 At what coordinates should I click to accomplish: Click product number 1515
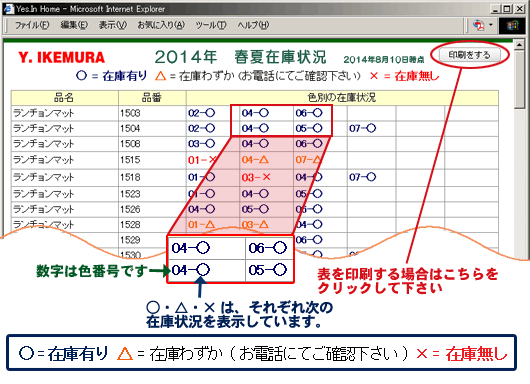130,160
